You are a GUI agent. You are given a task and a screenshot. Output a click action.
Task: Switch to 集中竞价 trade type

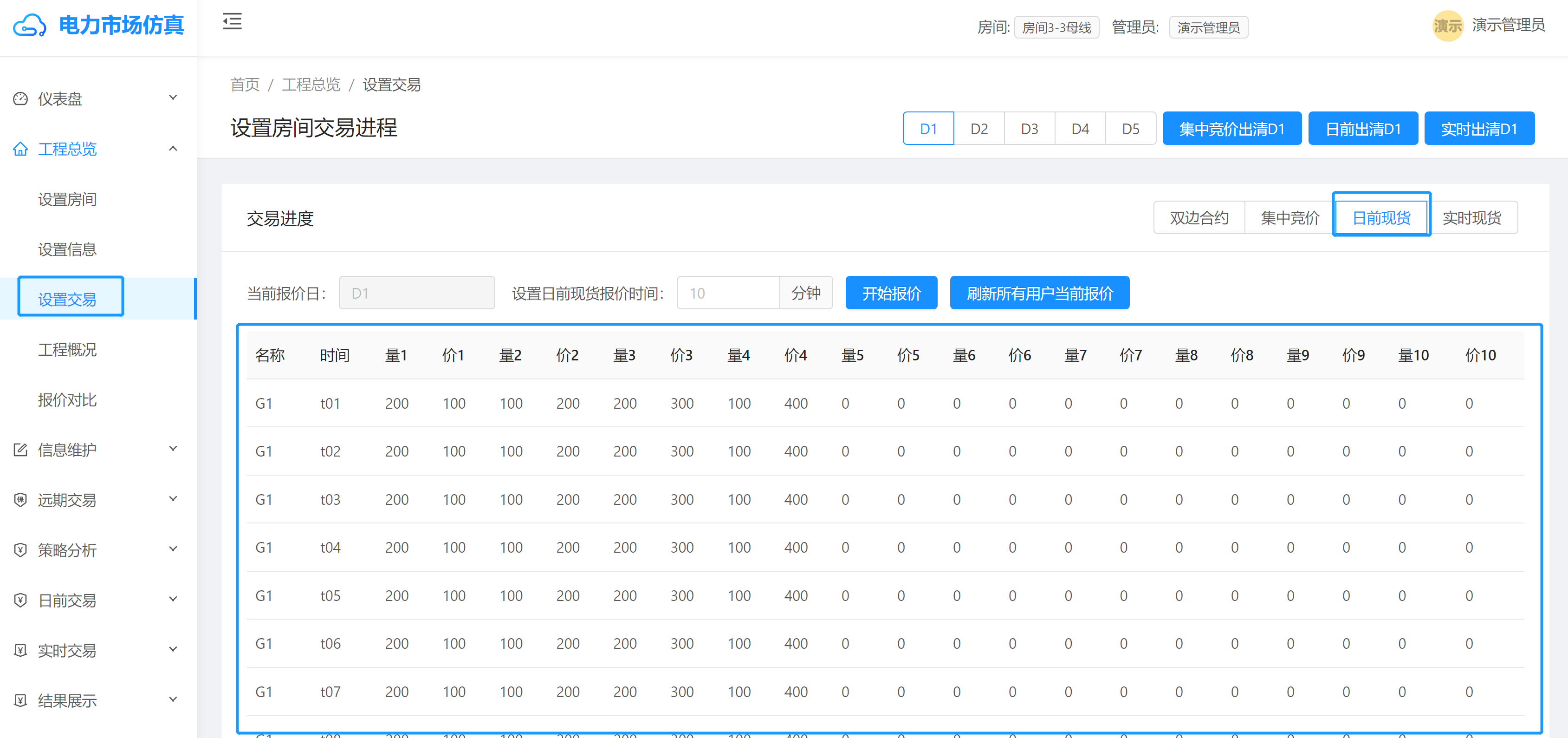point(1290,217)
